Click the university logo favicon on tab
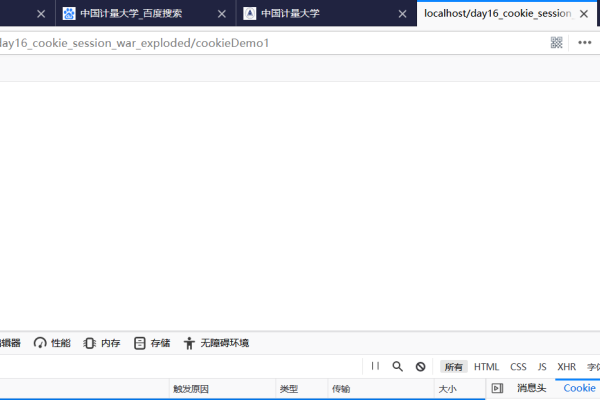This screenshot has width=600, height=400. point(249,14)
